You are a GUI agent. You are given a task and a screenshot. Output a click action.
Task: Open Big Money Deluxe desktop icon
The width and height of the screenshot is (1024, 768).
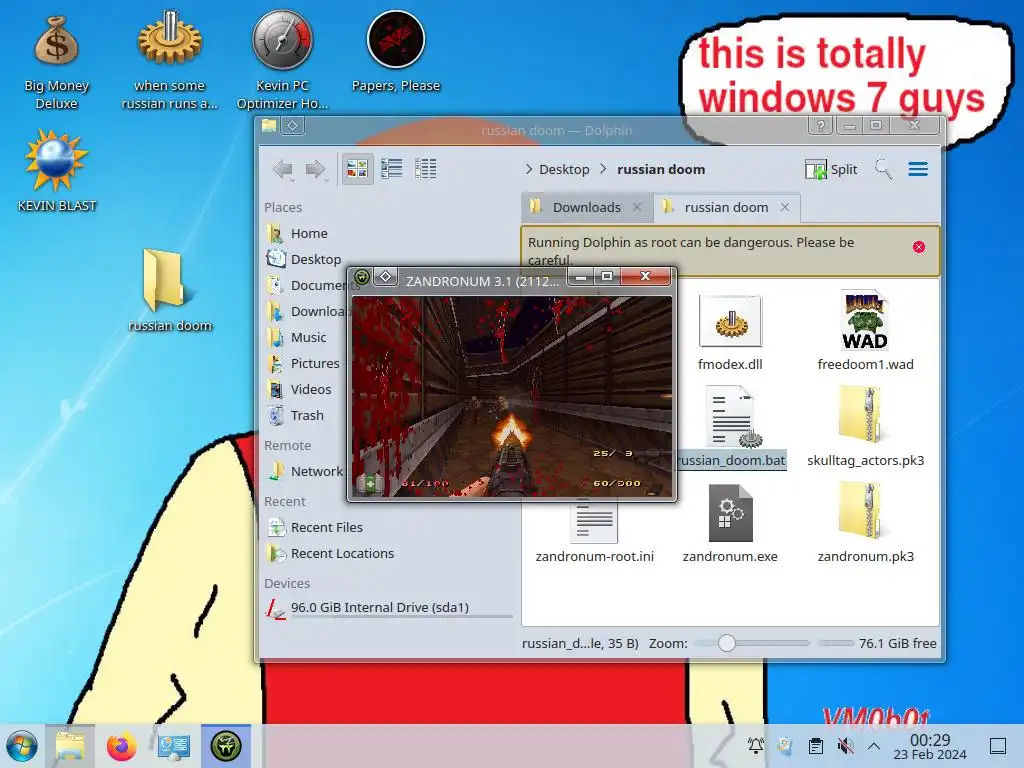(x=56, y=61)
